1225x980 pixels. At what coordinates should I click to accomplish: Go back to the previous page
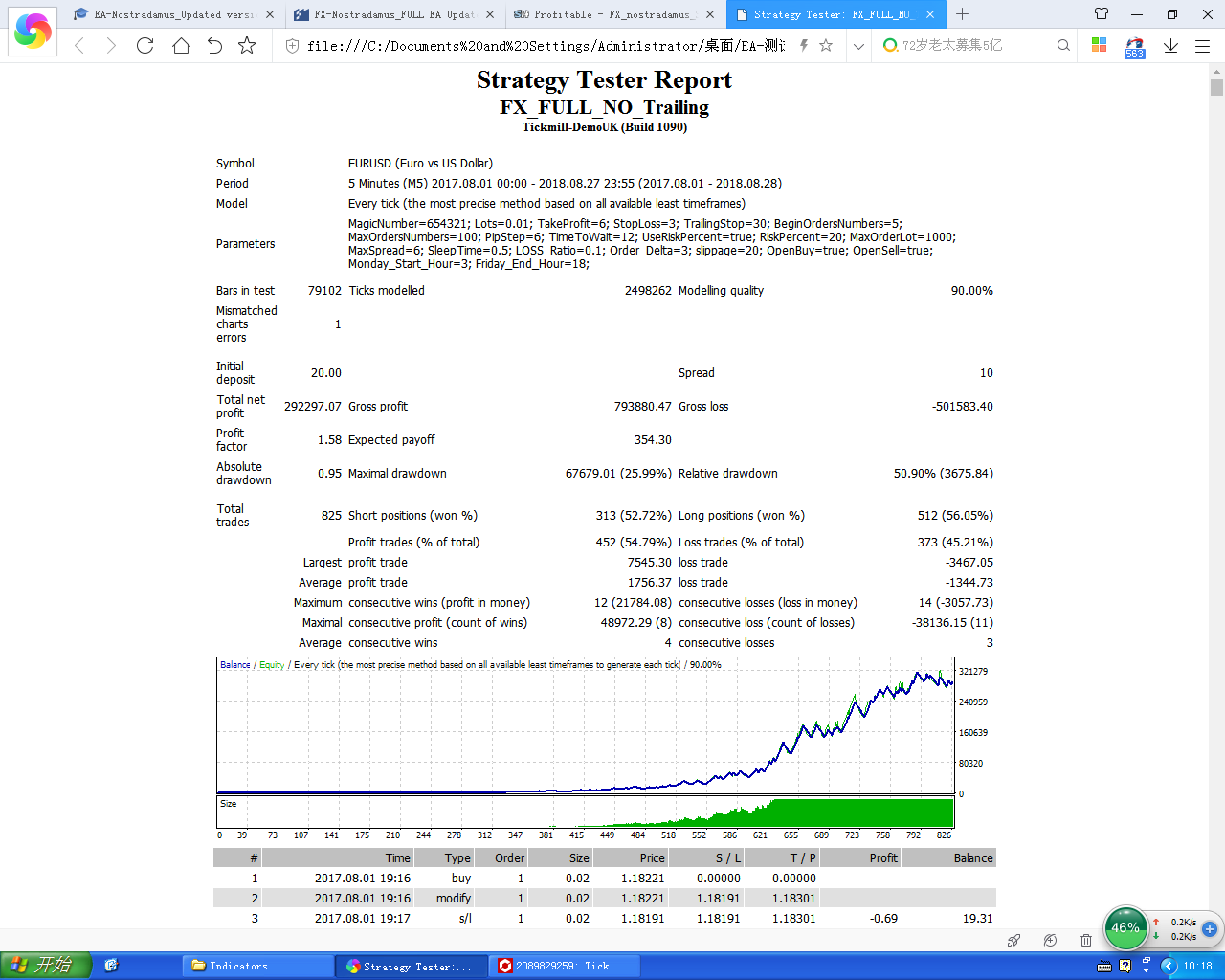(79, 45)
